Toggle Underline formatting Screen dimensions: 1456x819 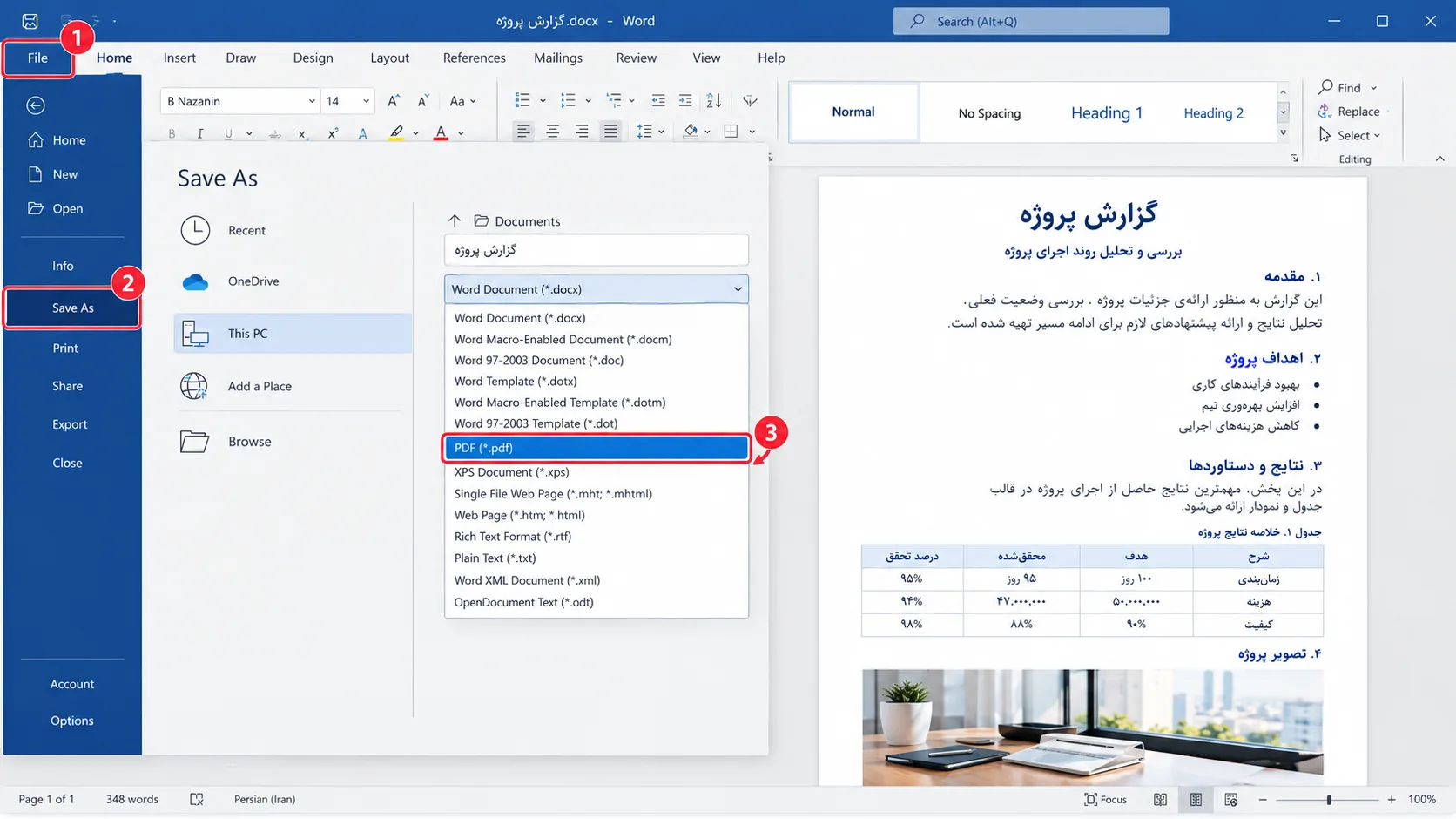pyautogui.click(x=228, y=133)
